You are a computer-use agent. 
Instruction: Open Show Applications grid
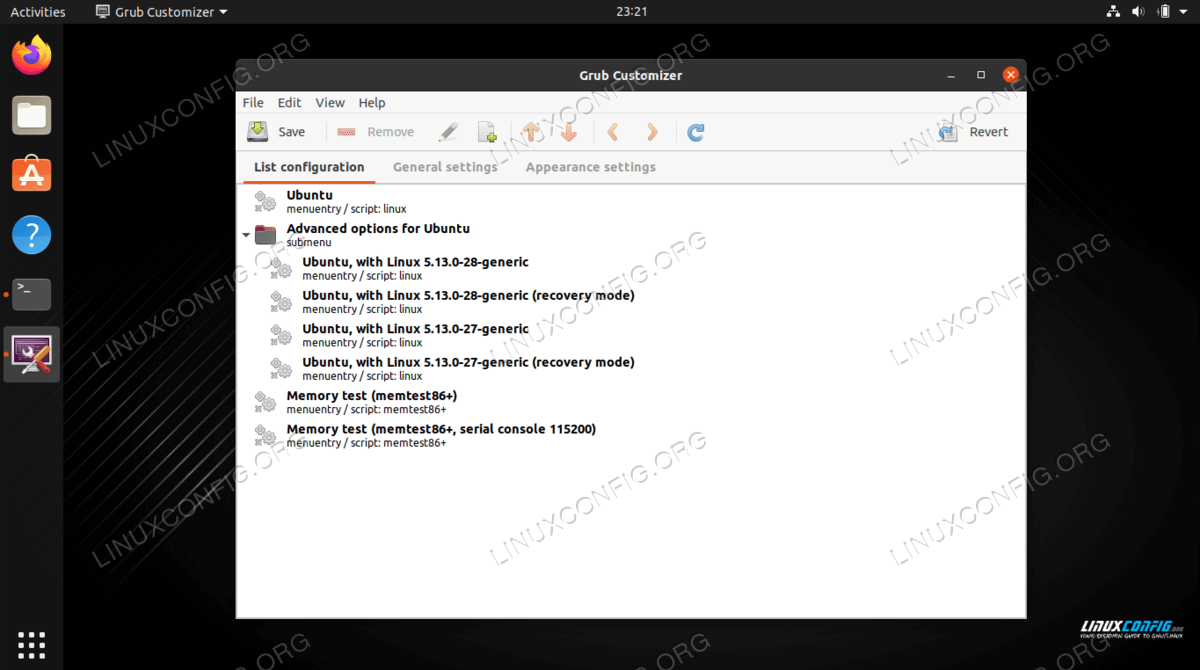tap(32, 644)
